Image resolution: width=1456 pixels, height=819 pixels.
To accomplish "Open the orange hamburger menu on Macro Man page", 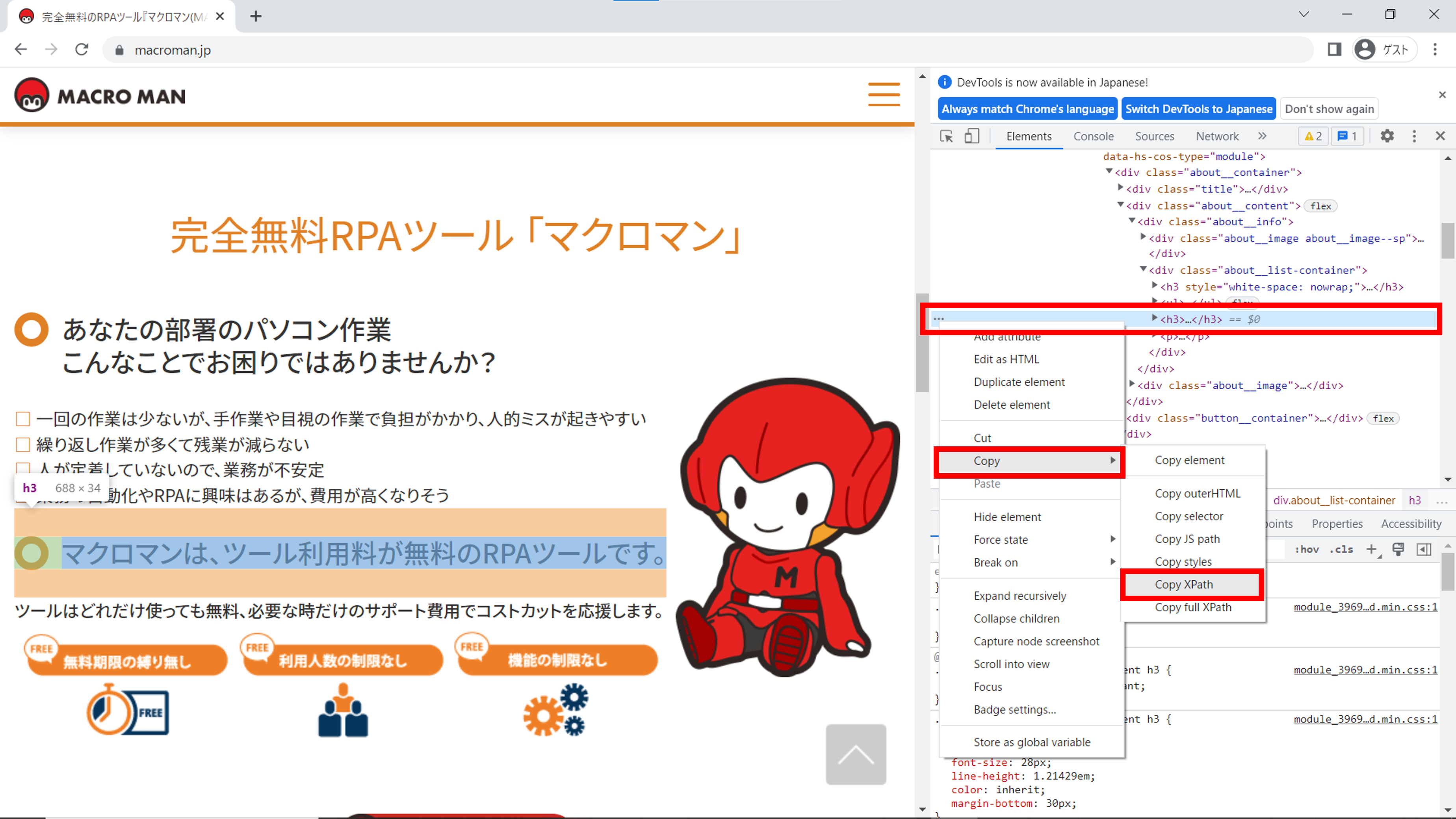I will [x=884, y=94].
